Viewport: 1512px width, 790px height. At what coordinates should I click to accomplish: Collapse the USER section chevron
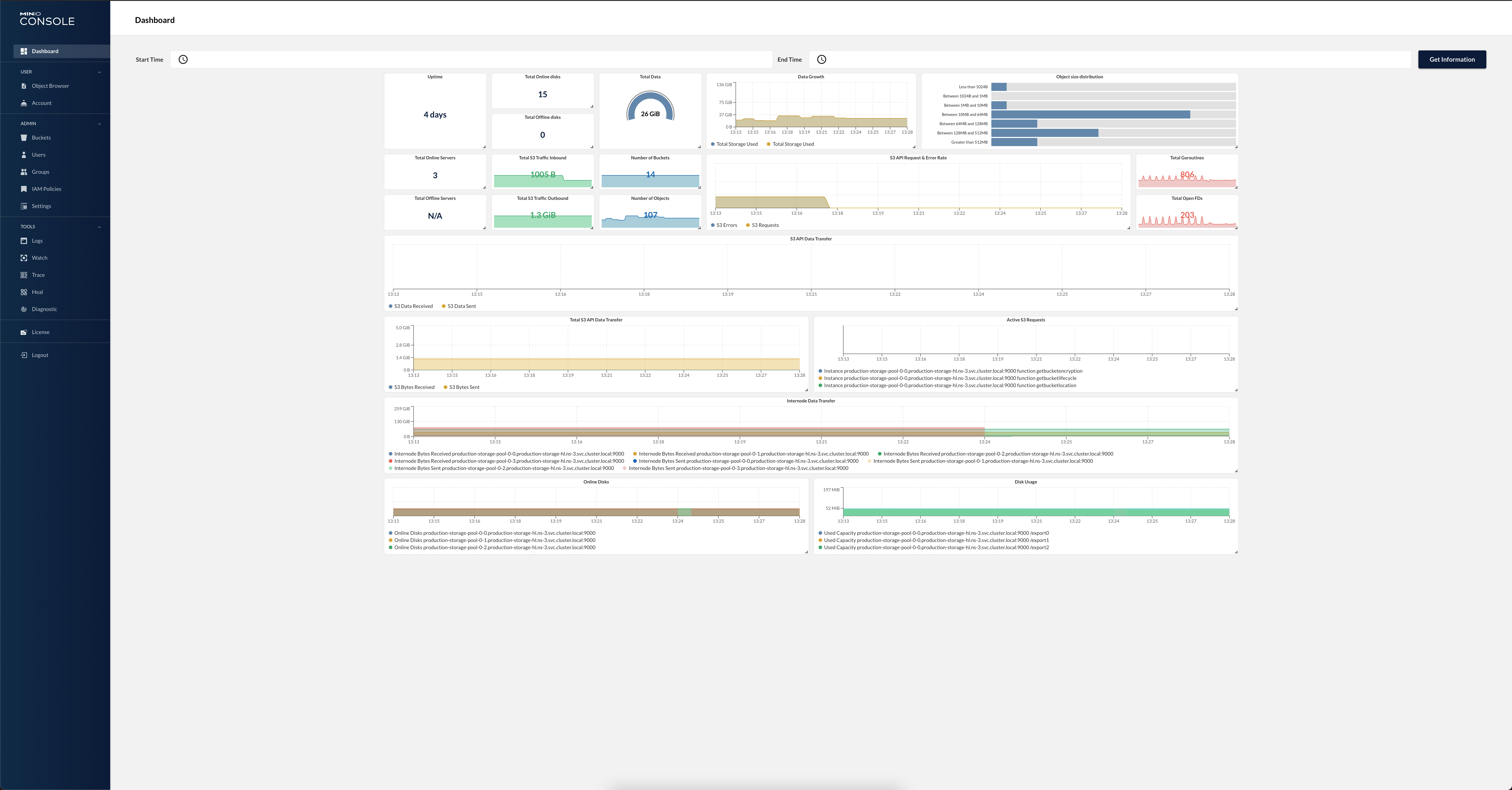99,72
